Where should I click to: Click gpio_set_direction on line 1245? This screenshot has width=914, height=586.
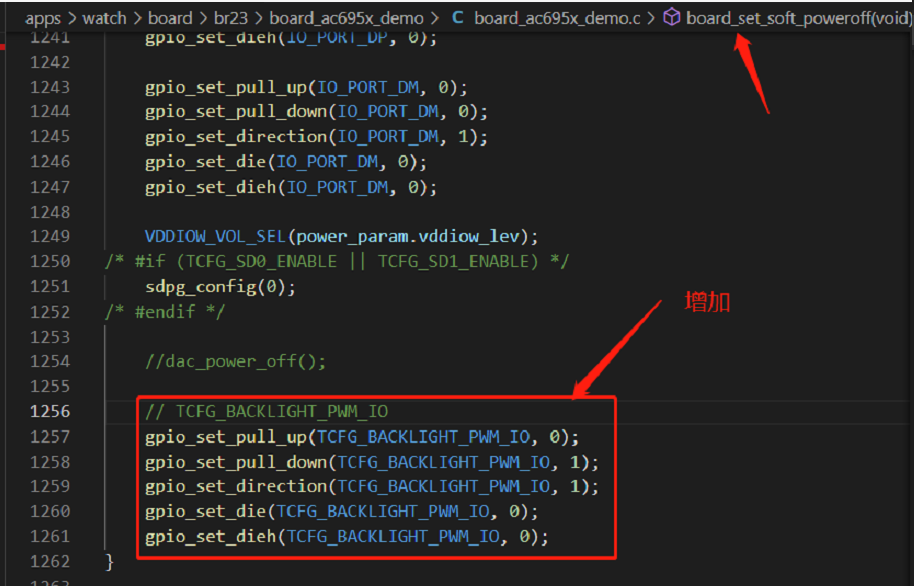[x=236, y=136]
